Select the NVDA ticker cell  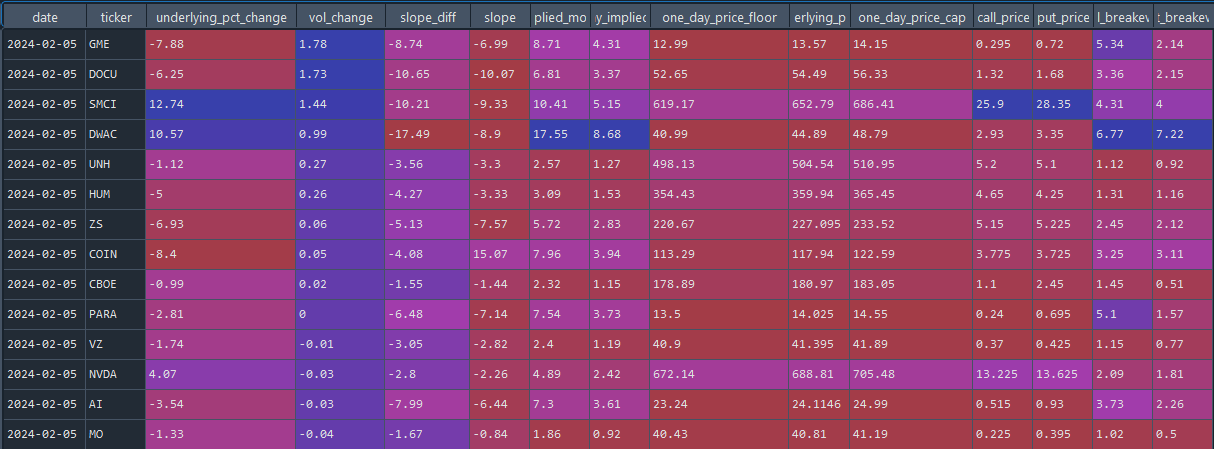click(x=116, y=375)
